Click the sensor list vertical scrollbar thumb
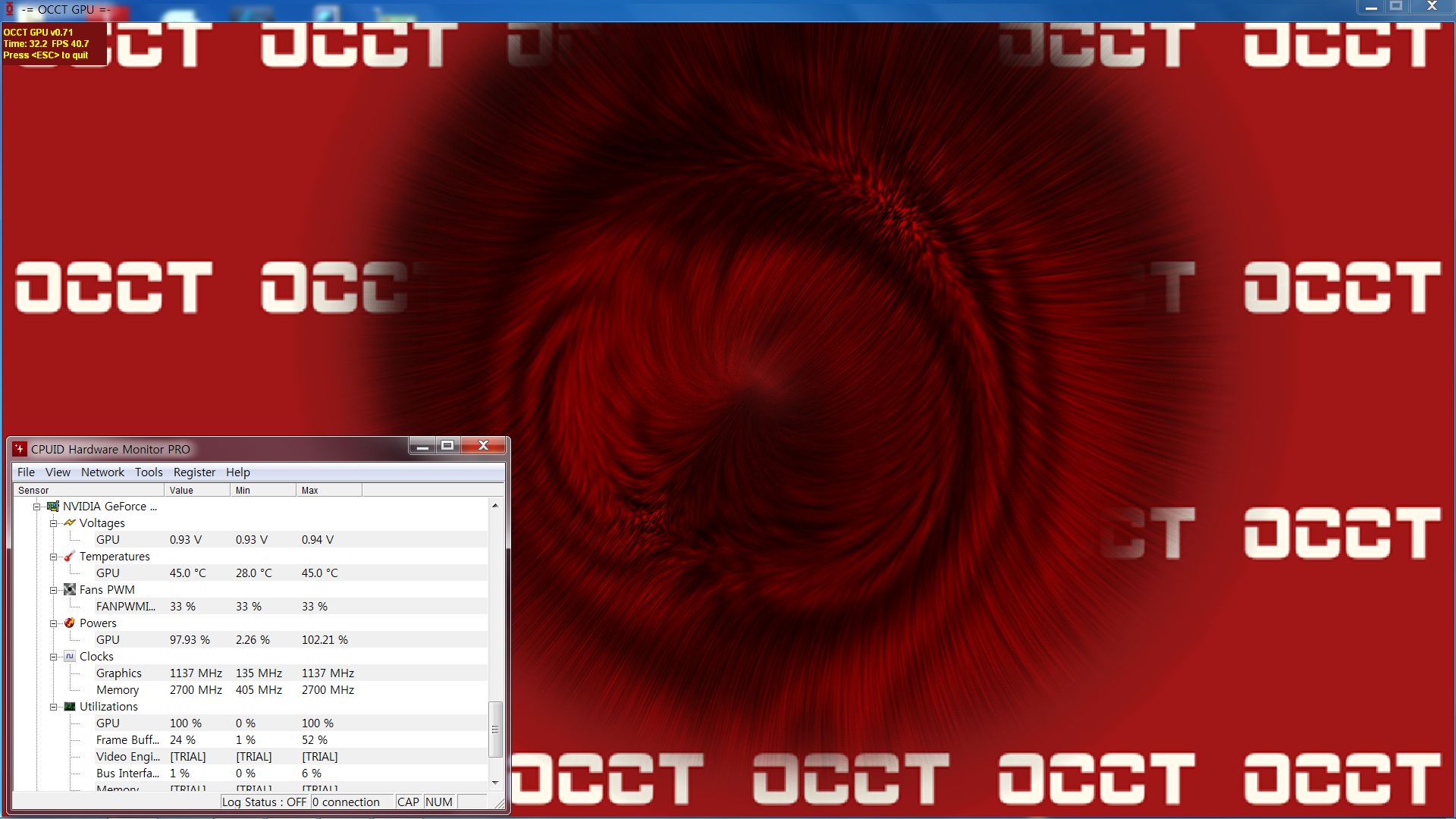The height and width of the screenshot is (819, 1456). point(495,730)
